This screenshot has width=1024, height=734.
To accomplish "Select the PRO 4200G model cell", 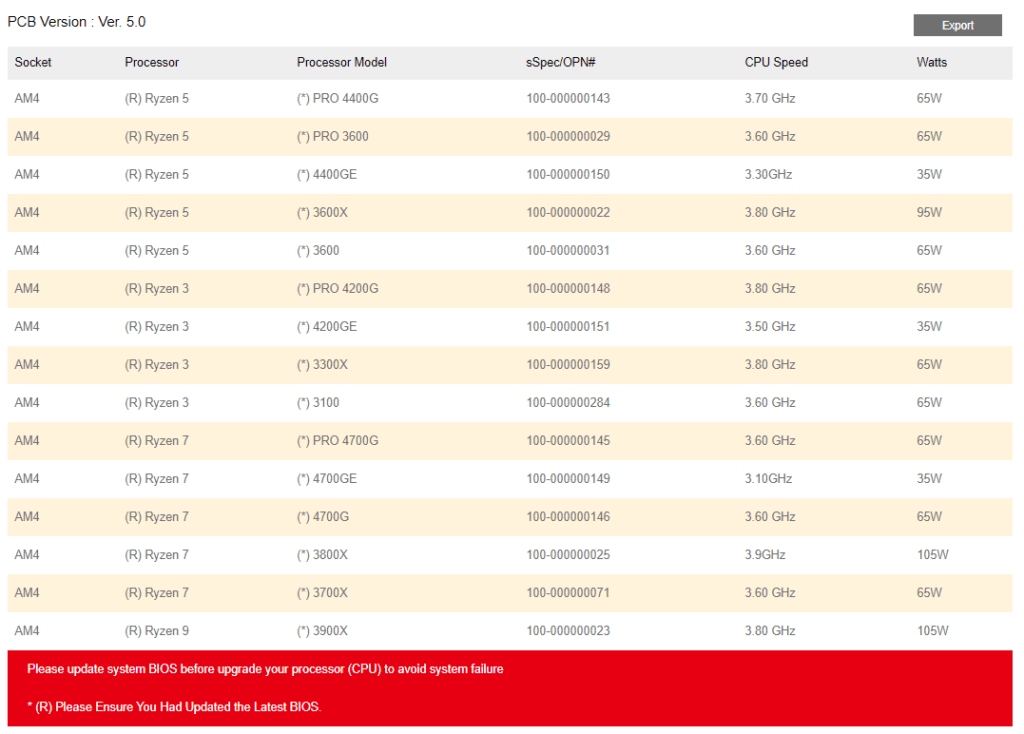I will pyautogui.click(x=338, y=289).
